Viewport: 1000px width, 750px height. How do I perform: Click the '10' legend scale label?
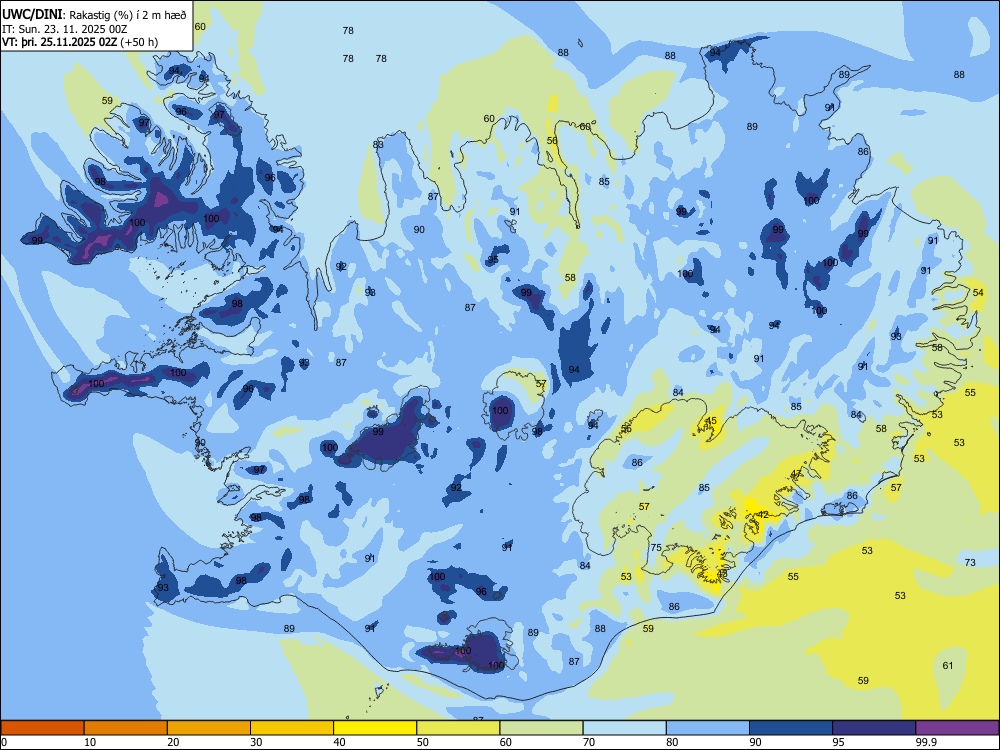click(90, 742)
